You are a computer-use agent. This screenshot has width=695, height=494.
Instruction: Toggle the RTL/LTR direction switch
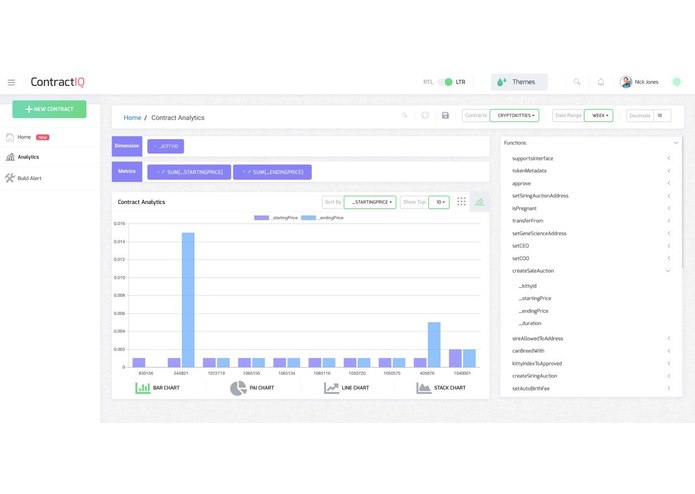point(445,82)
